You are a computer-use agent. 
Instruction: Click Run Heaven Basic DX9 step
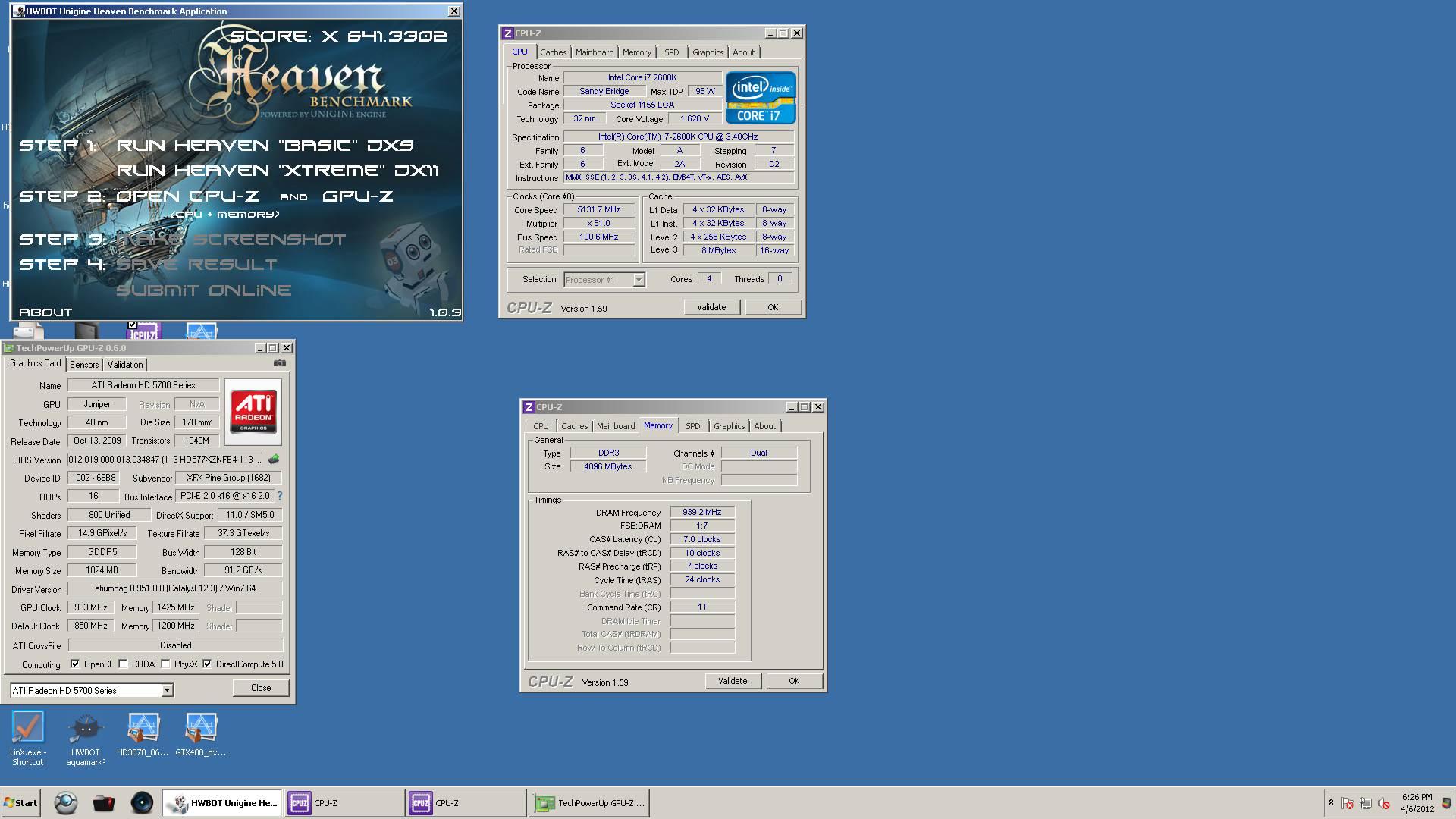[x=265, y=146]
